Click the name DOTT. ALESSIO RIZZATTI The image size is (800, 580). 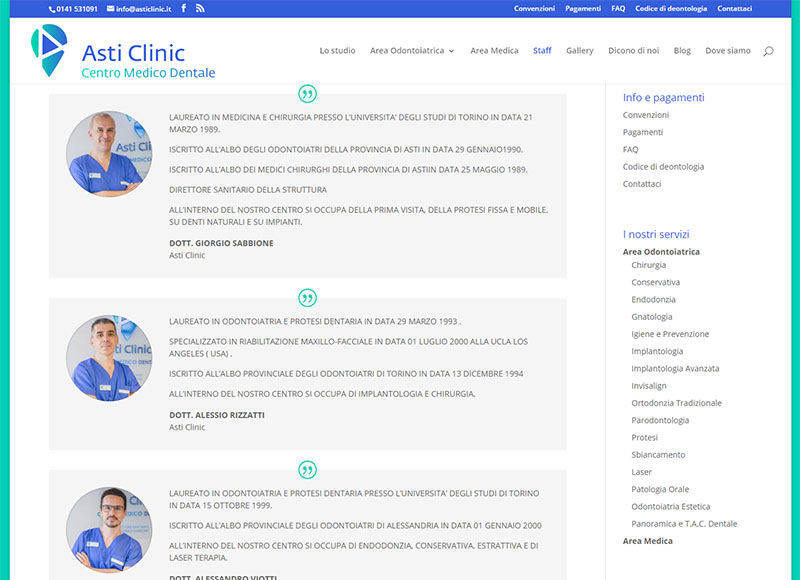point(217,415)
